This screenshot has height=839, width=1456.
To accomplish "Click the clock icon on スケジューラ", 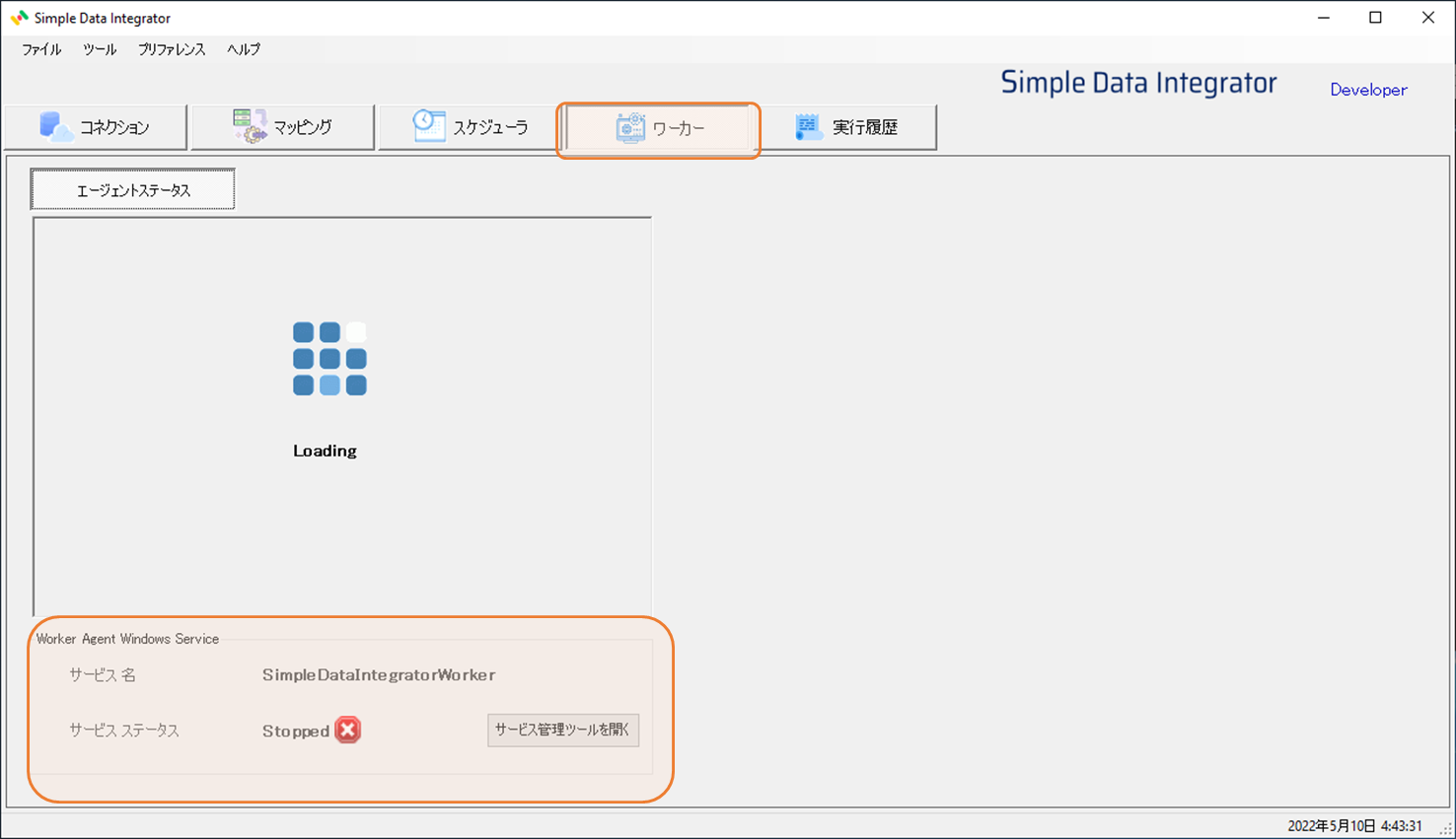I will point(429,126).
